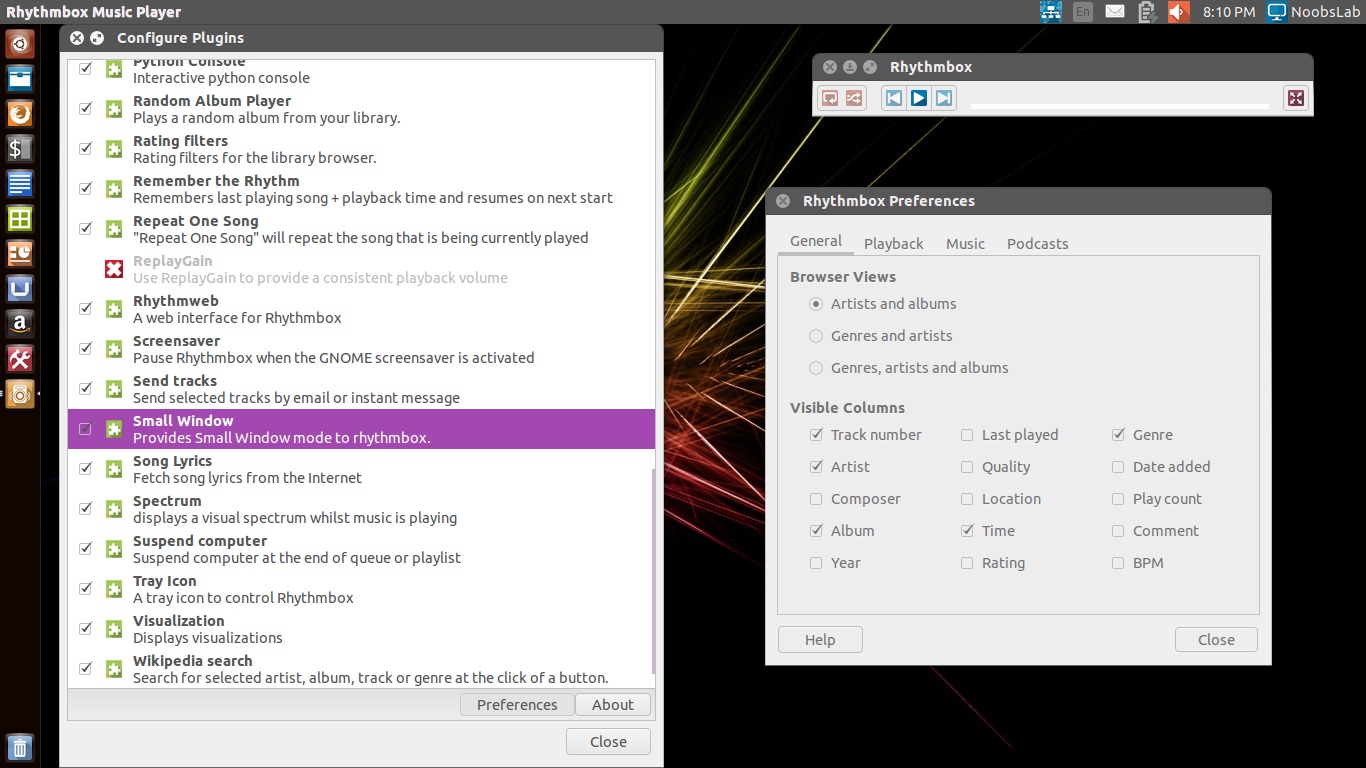The image size is (1366, 768).
Task: Hide the Track number column
Action: [816, 435]
